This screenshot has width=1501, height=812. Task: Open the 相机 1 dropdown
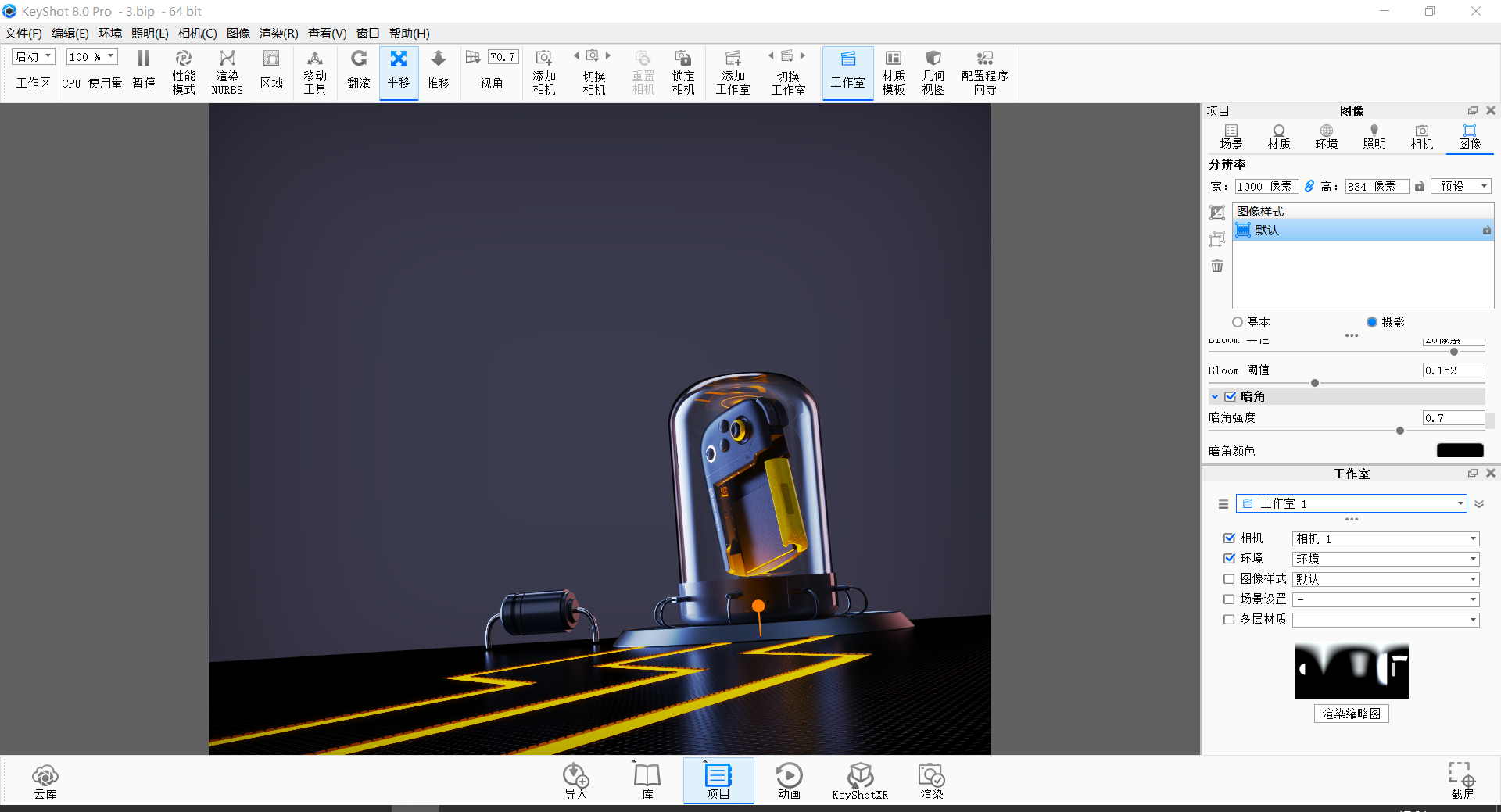[x=1385, y=538]
